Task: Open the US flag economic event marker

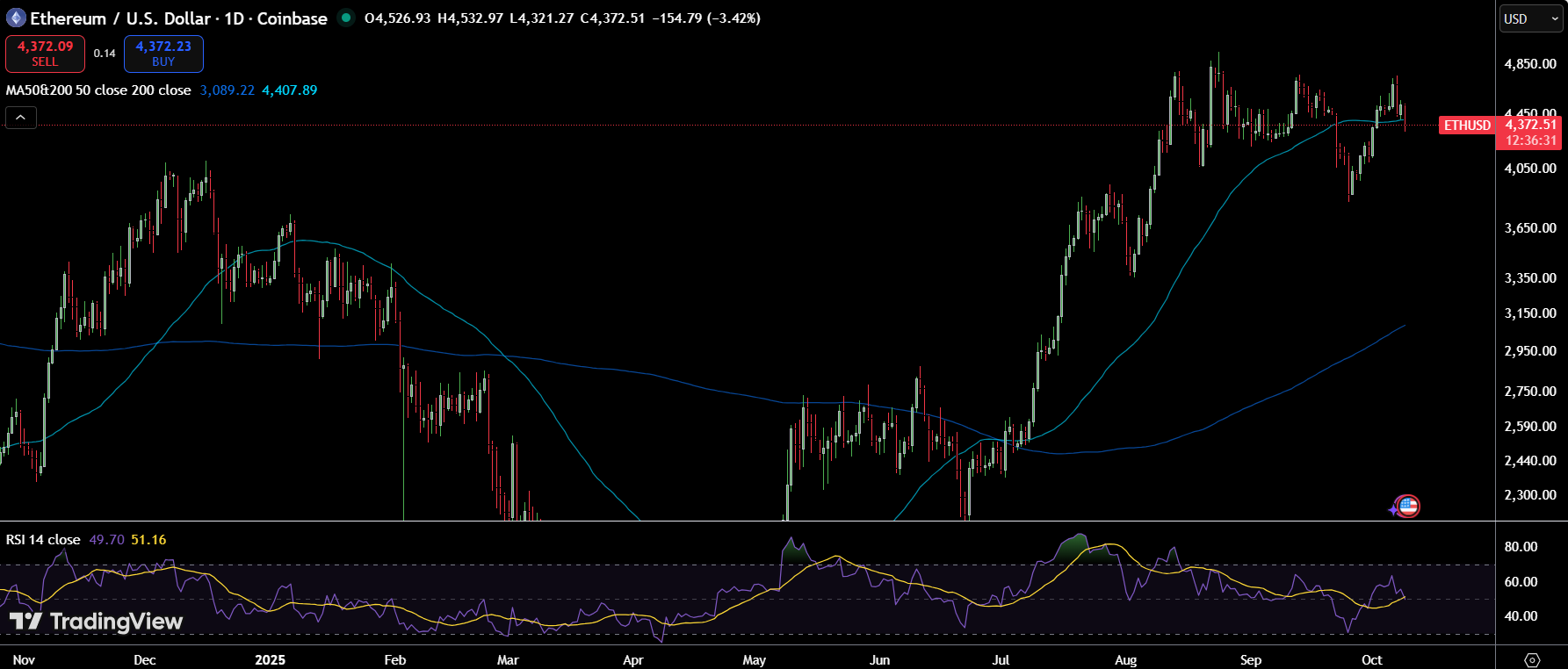Action: [x=1408, y=506]
